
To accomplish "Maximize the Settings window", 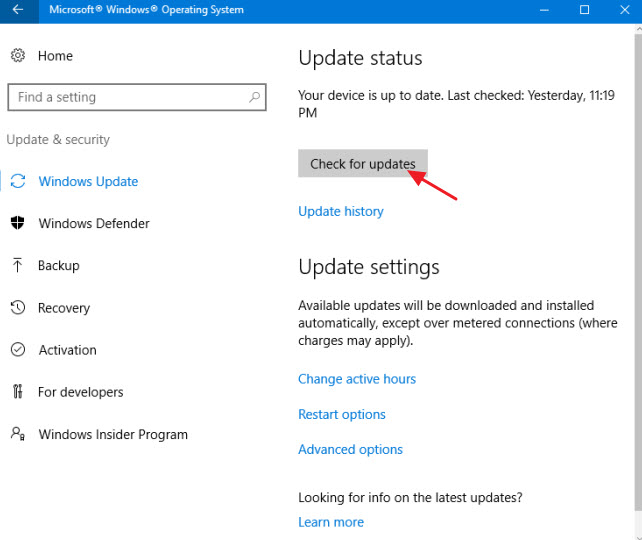I will (x=585, y=10).
